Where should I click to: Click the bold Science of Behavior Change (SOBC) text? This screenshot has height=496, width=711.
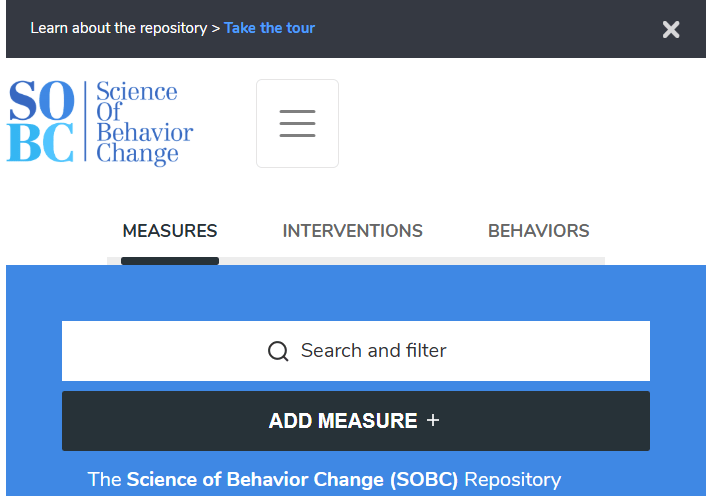292,479
